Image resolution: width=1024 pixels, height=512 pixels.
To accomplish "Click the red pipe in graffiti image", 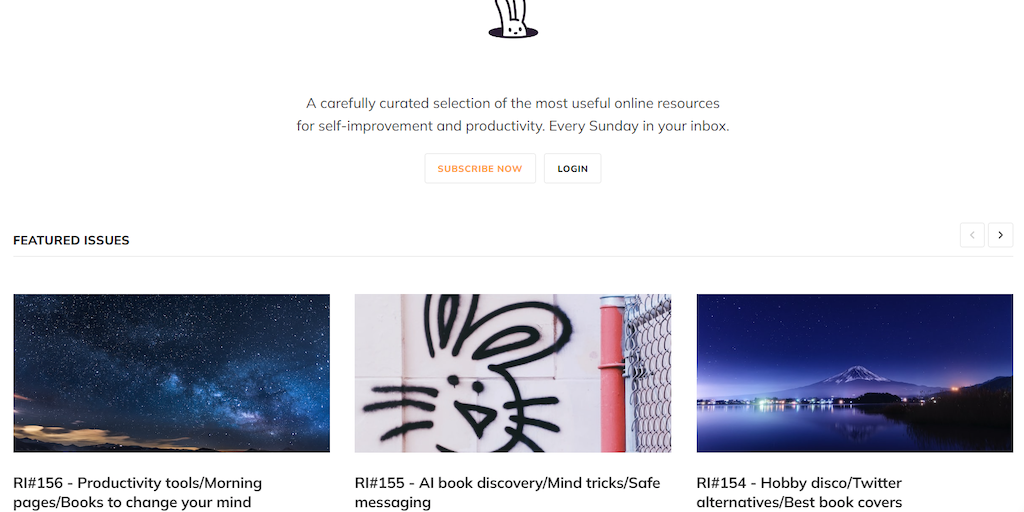I will coord(613,374).
